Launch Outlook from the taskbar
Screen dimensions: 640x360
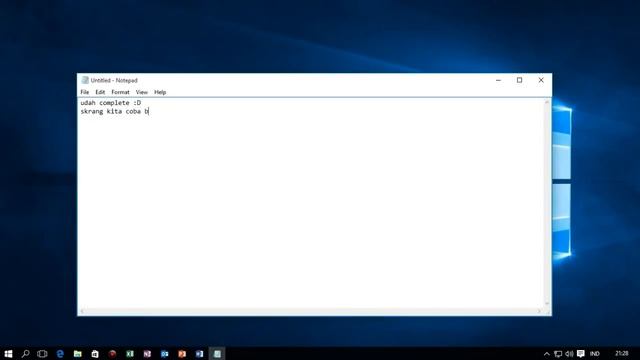point(164,353)
